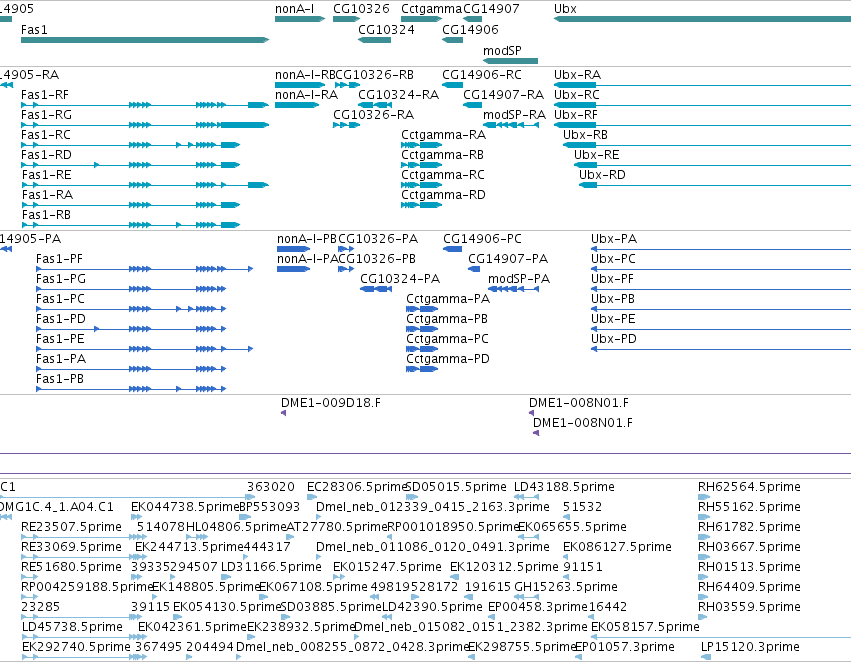
Task: Click EST LD45738.5prime
Action: click(84, 636)
